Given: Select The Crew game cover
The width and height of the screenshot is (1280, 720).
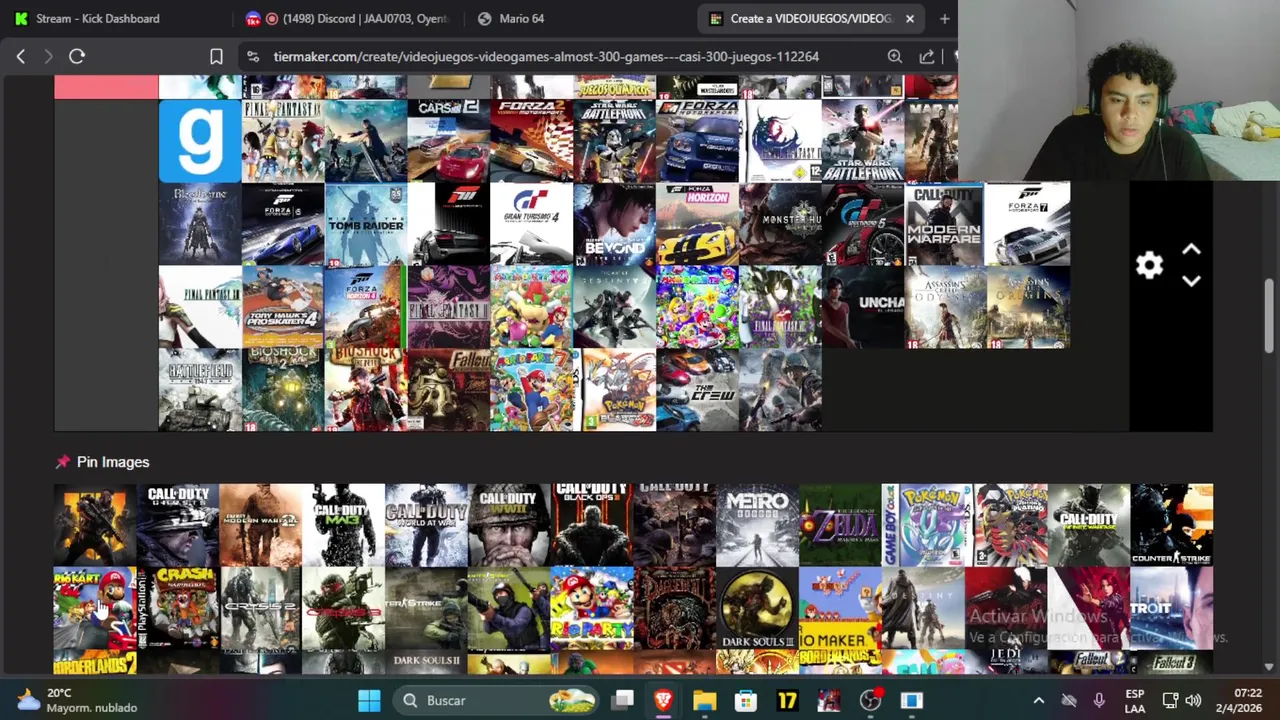Looking at the screenshot, I should [x=697, y=390].
